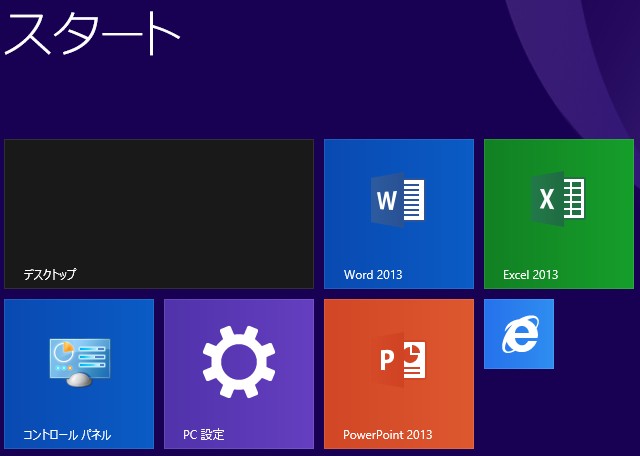Launch Word 2013 via its W icon
640x456 pixels.
[398, 200]
